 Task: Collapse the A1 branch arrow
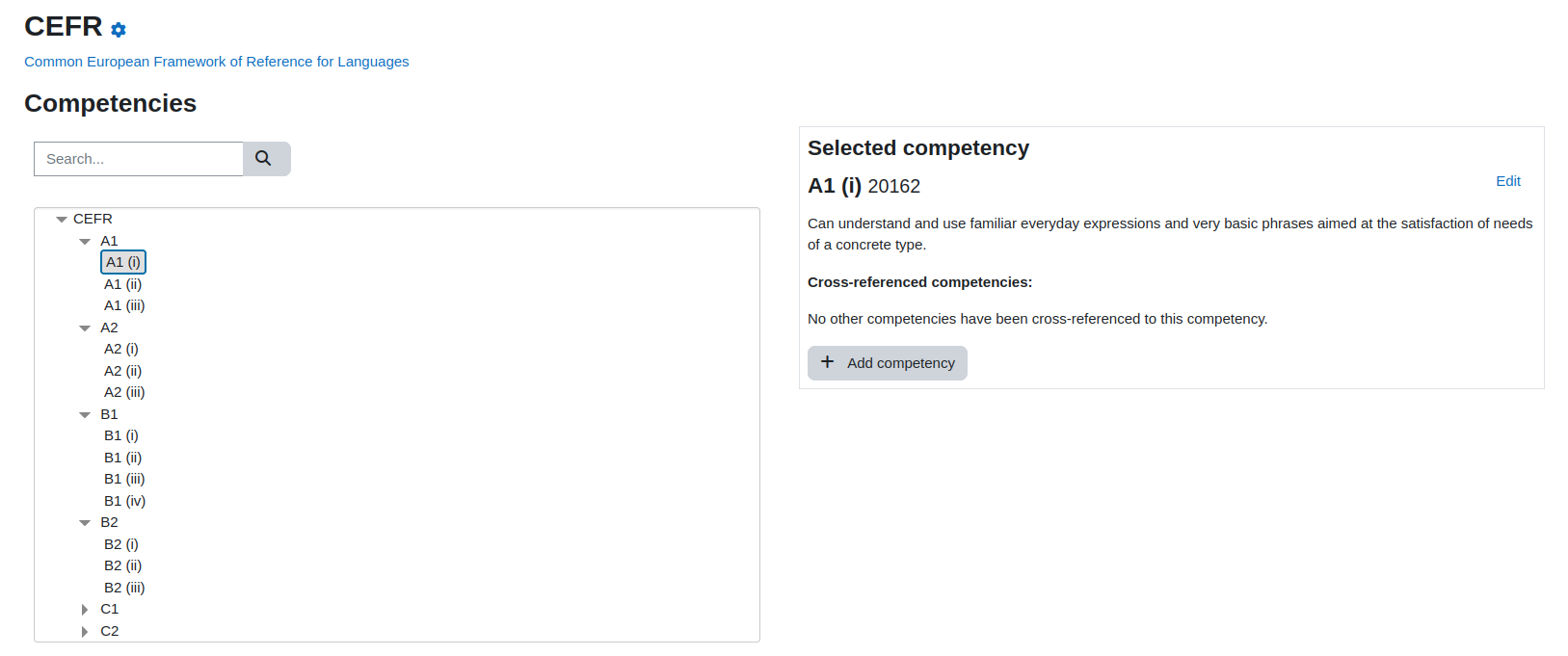pos(85,242)
